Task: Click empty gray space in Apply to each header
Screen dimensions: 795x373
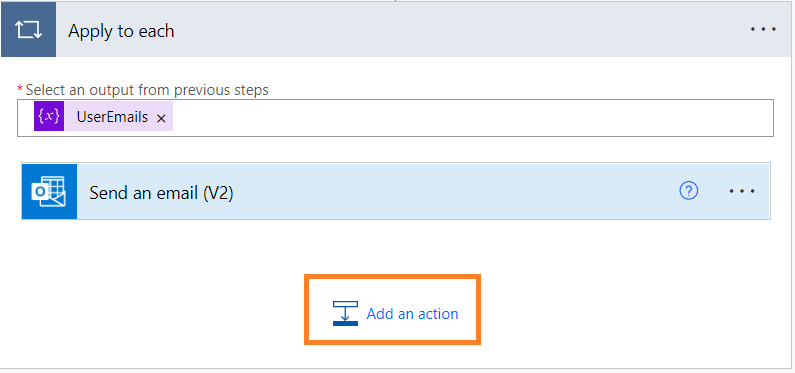Action: pyautogui.click(x=456, y=30)
